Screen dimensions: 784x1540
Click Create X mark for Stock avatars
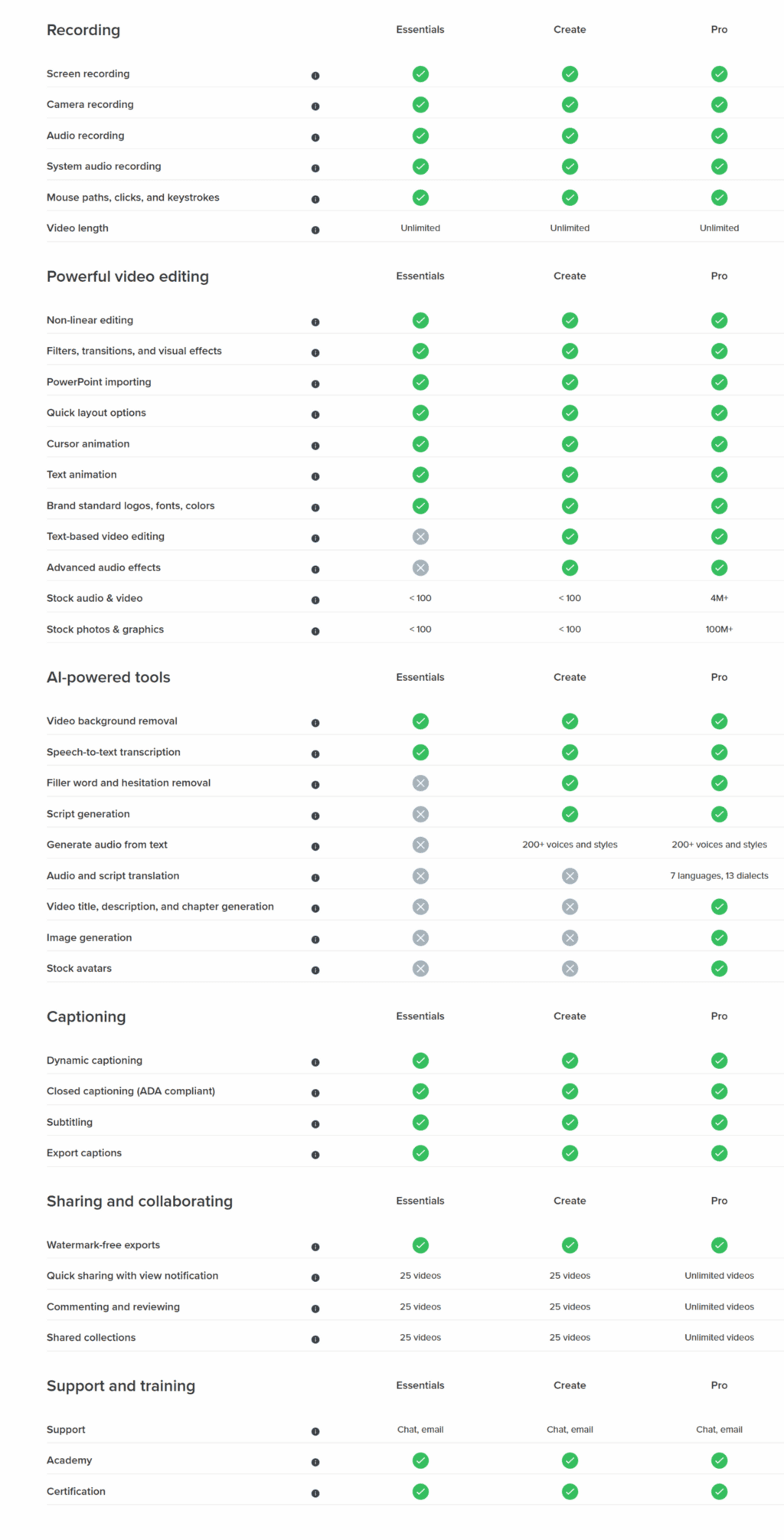pos(570,969)
